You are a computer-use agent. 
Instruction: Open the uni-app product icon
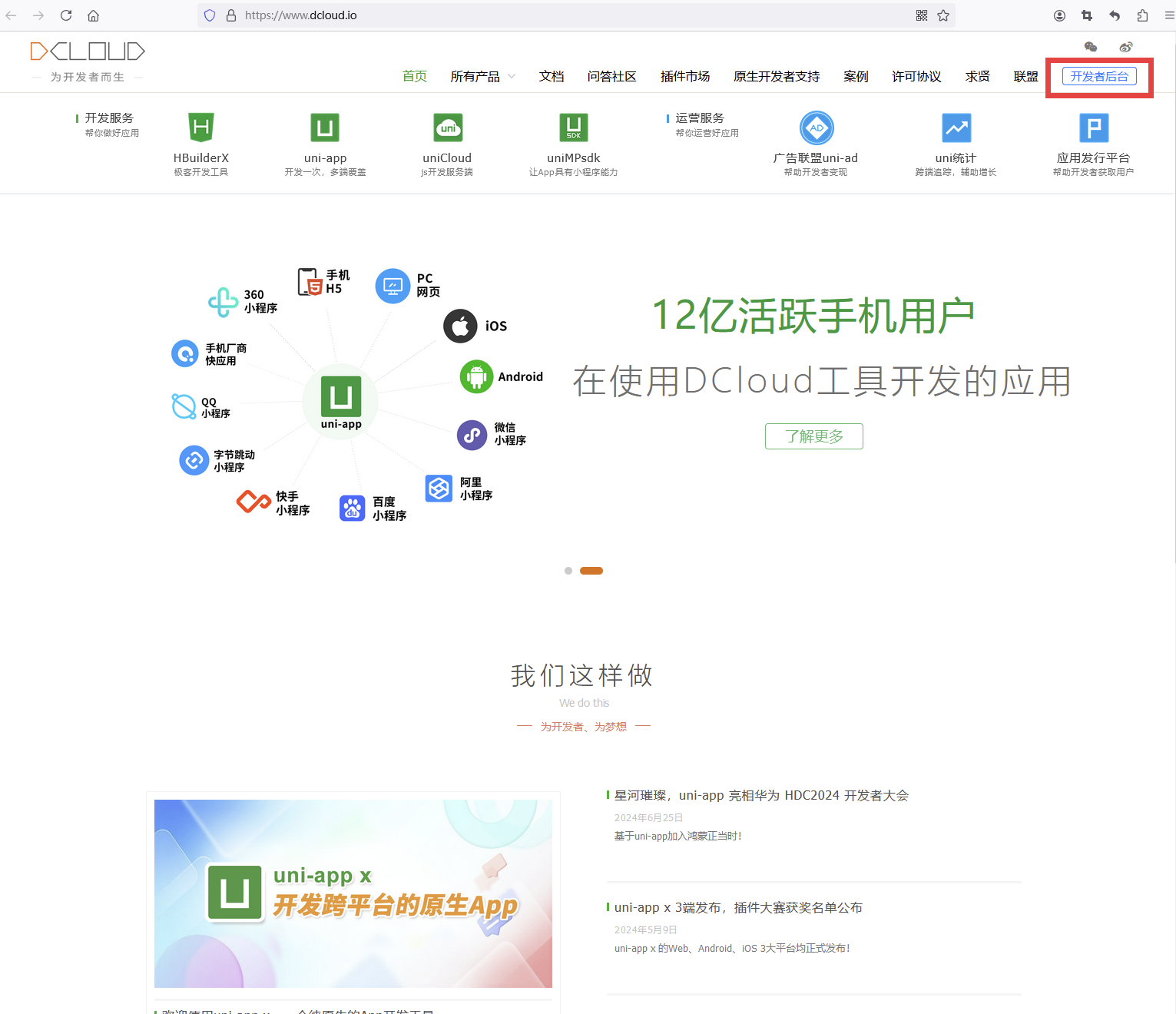coord(325,128)
